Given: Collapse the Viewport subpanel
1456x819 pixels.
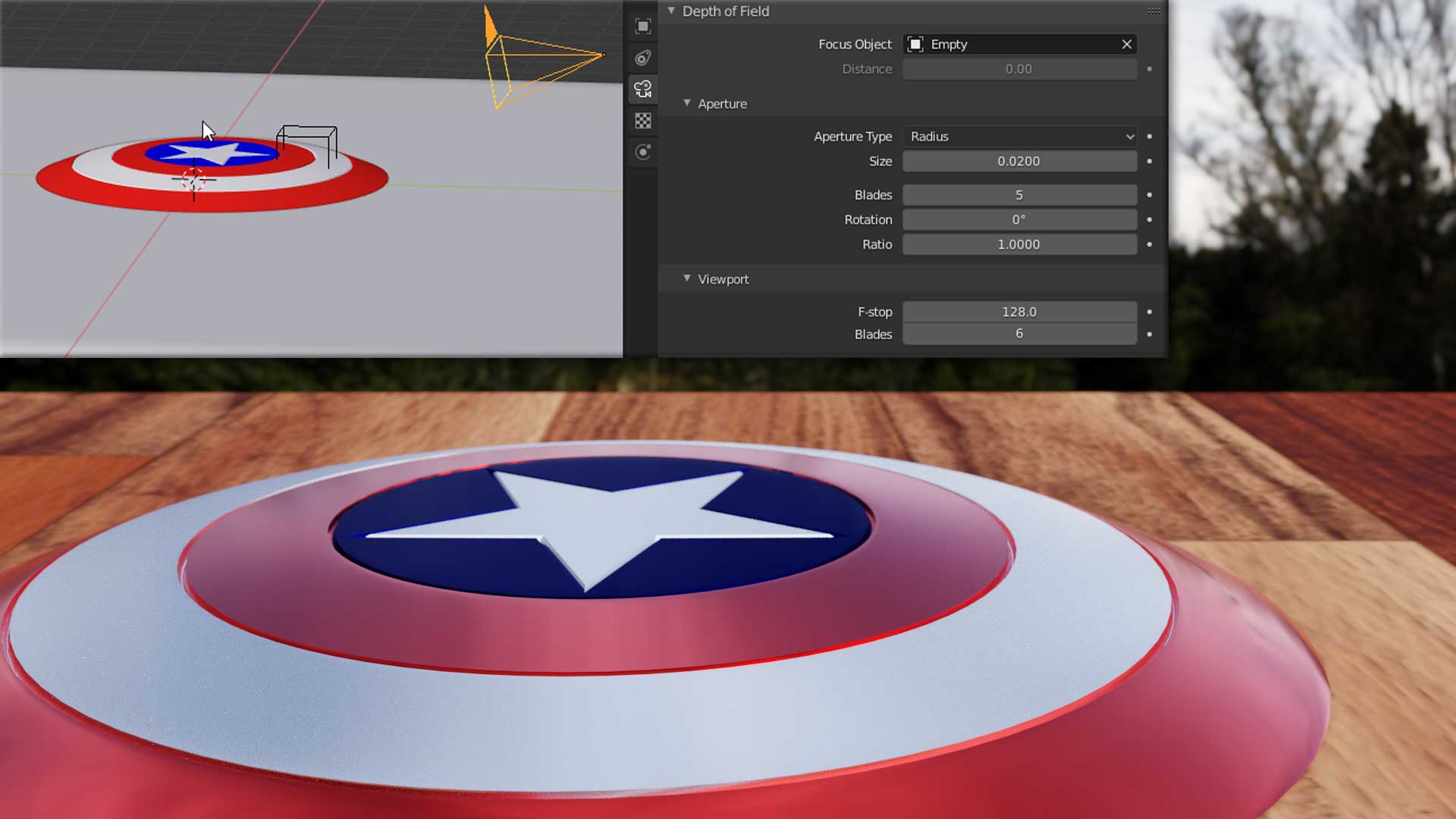Looking at the screenshot, I should [687, 278].
